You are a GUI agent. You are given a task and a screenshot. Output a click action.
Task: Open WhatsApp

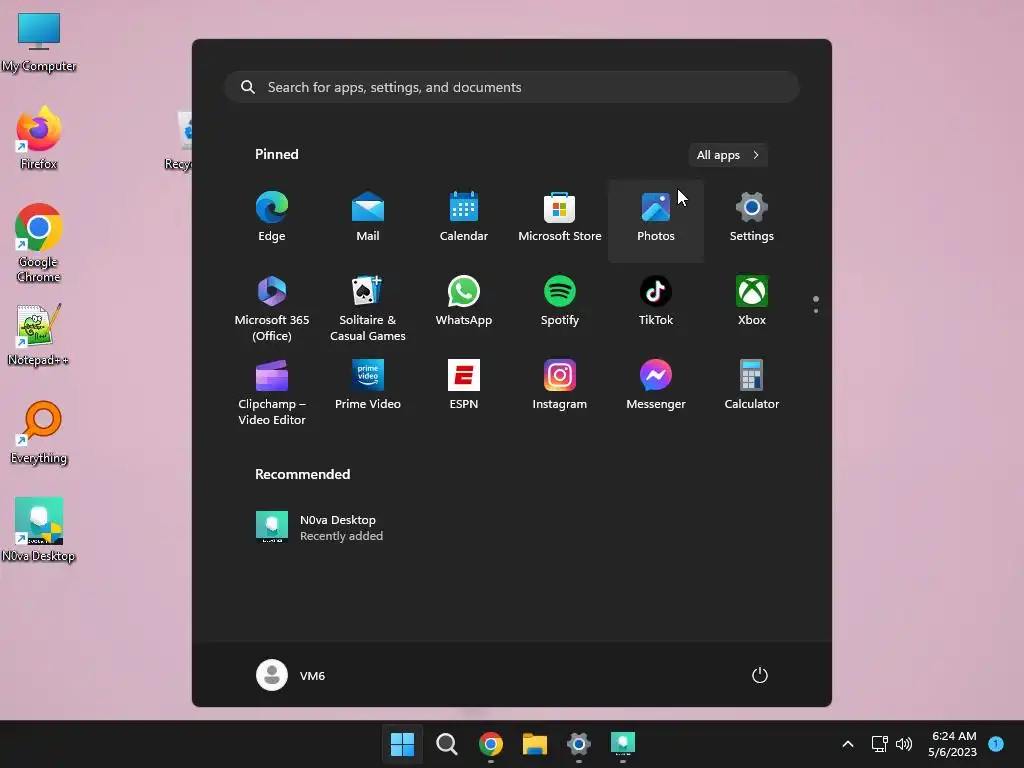(x=464, y=302)
